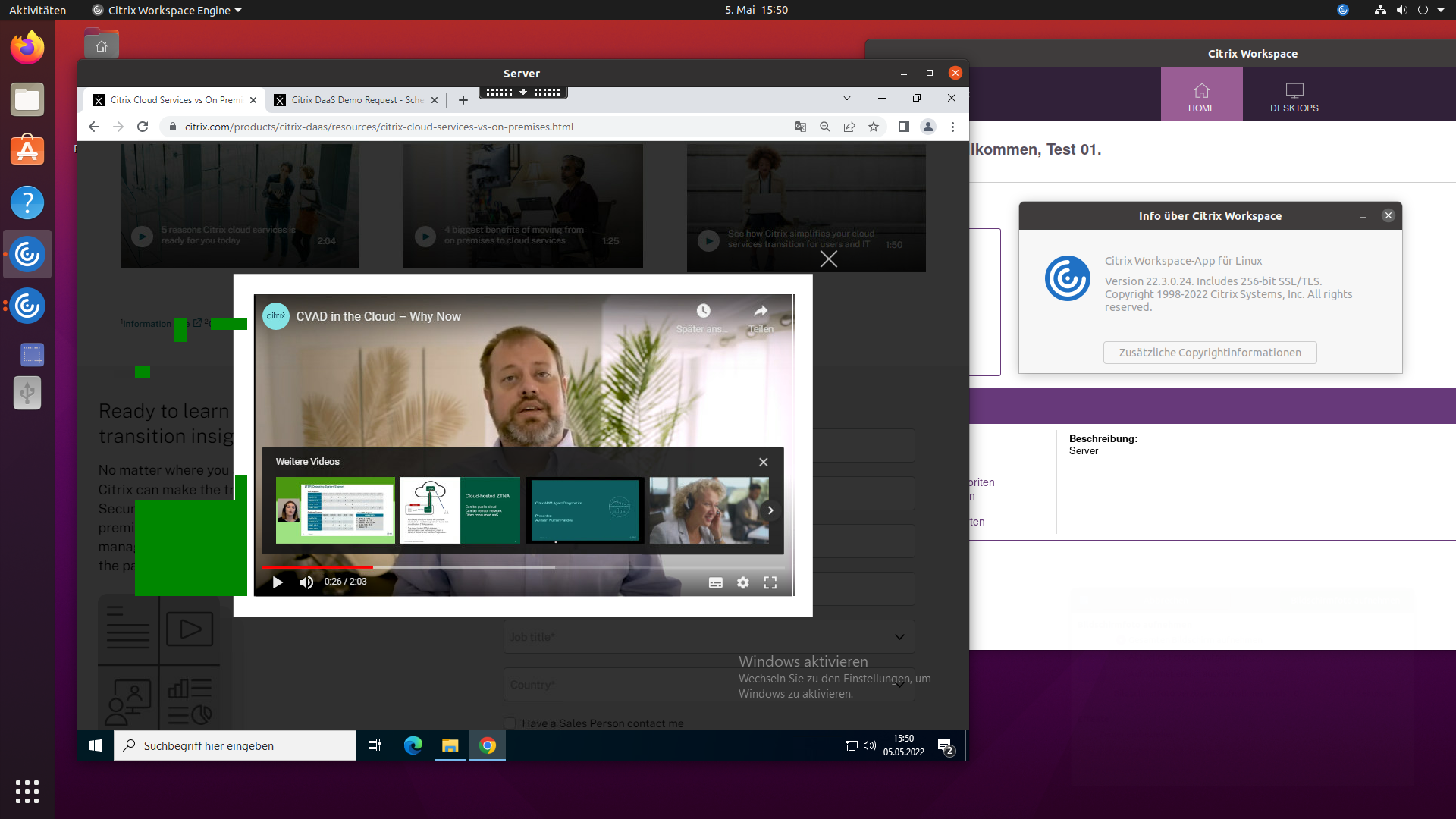Click Zusätzliche Copyrightinformationen button

(1210, 353)
